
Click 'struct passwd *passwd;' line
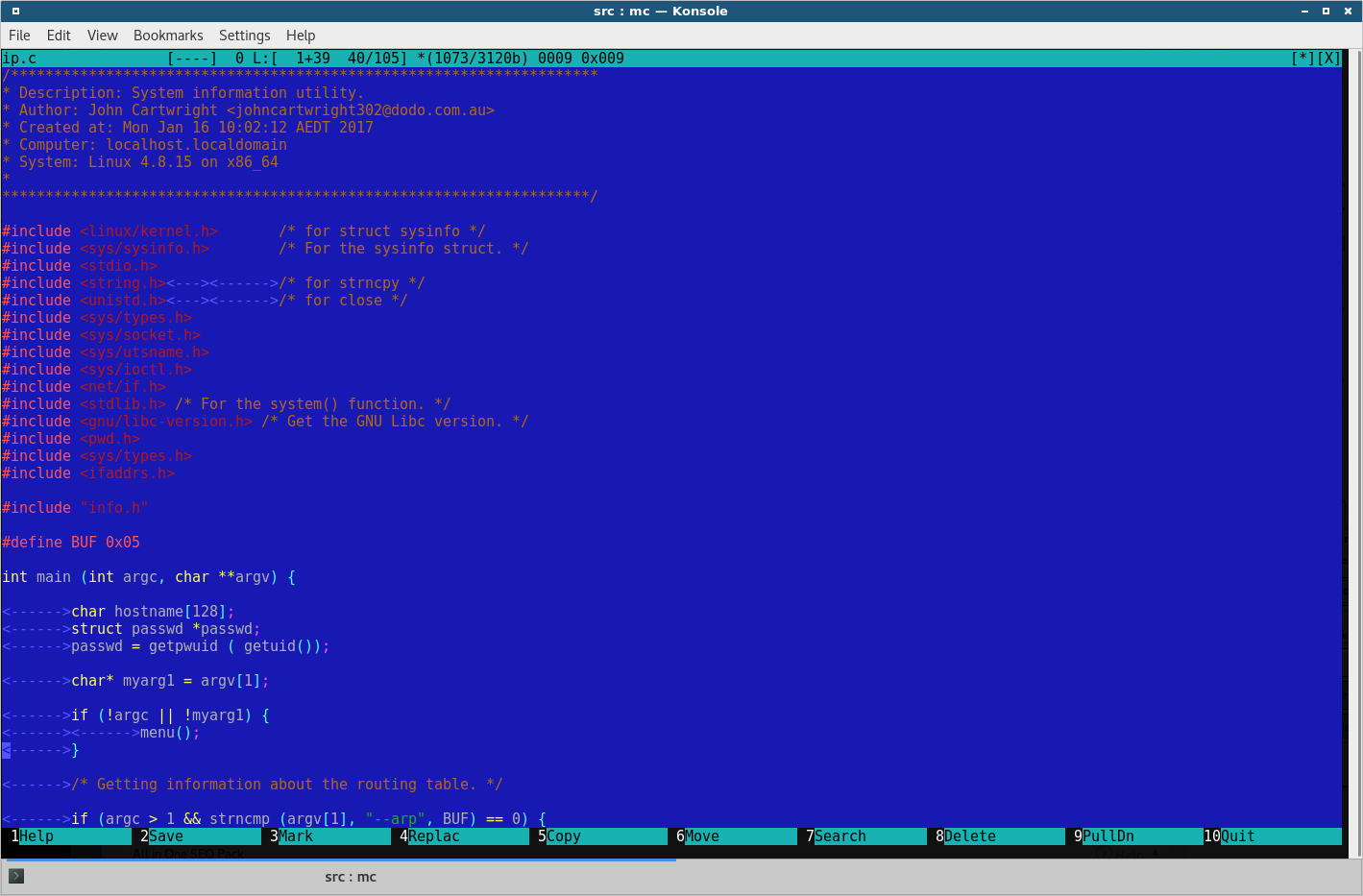point(166,629)
